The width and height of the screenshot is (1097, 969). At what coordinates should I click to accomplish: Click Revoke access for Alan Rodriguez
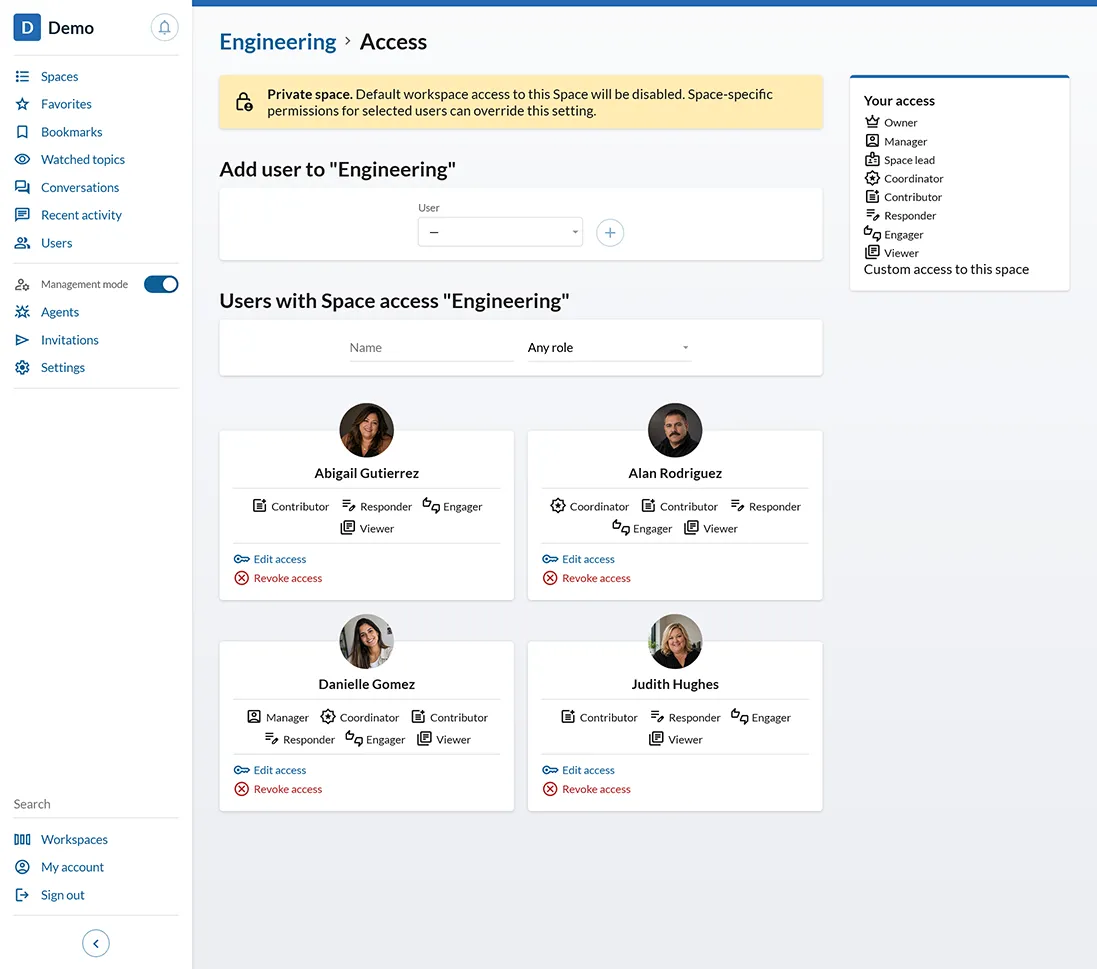tap(596, 578)
